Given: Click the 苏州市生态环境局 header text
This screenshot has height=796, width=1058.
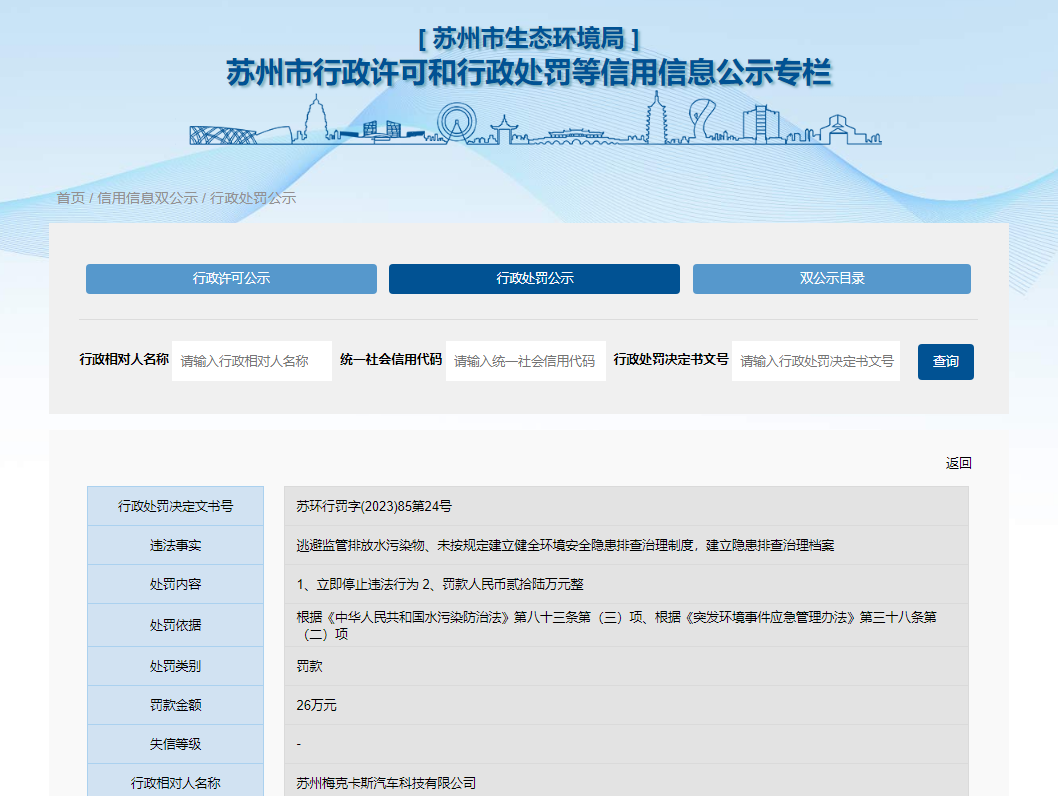Looking at the screenshot, I should pos(528,38).
